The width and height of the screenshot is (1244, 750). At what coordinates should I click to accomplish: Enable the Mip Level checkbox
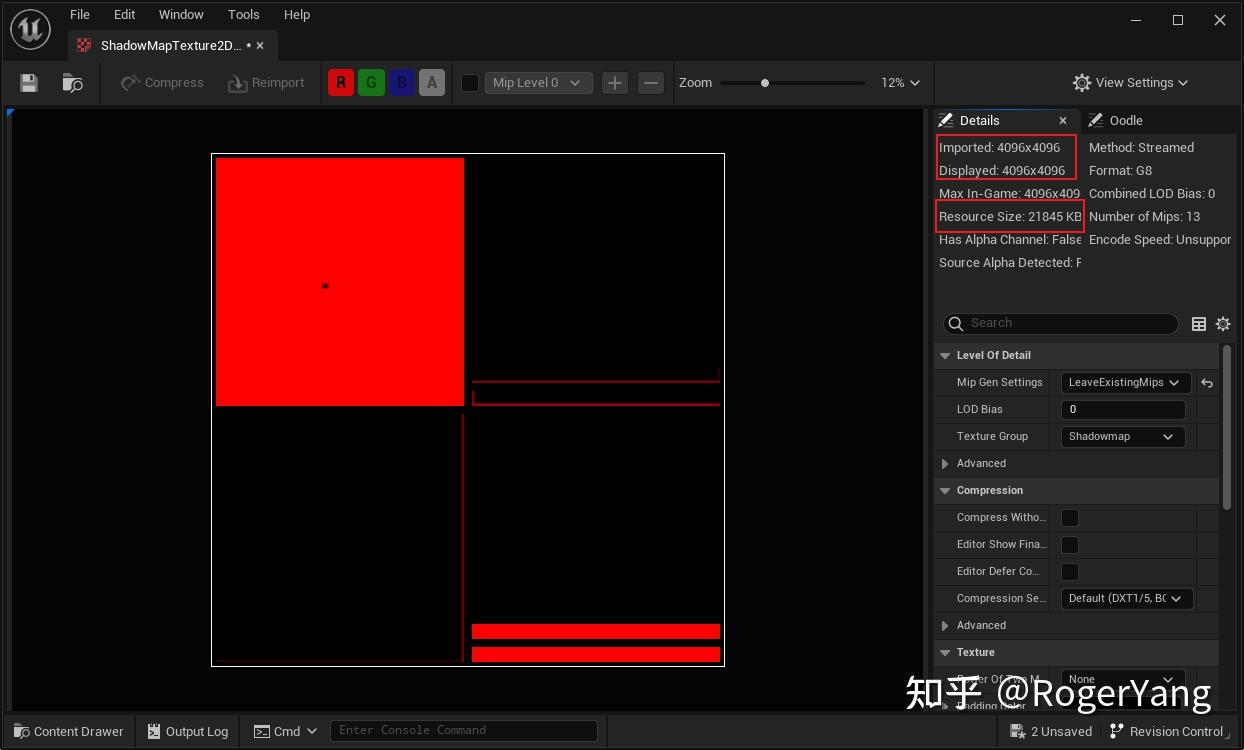coord(469,83)
